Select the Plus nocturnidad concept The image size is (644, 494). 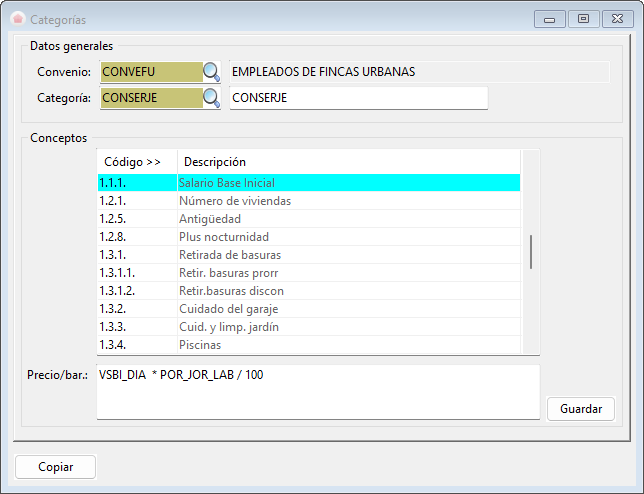coord(308,237)
